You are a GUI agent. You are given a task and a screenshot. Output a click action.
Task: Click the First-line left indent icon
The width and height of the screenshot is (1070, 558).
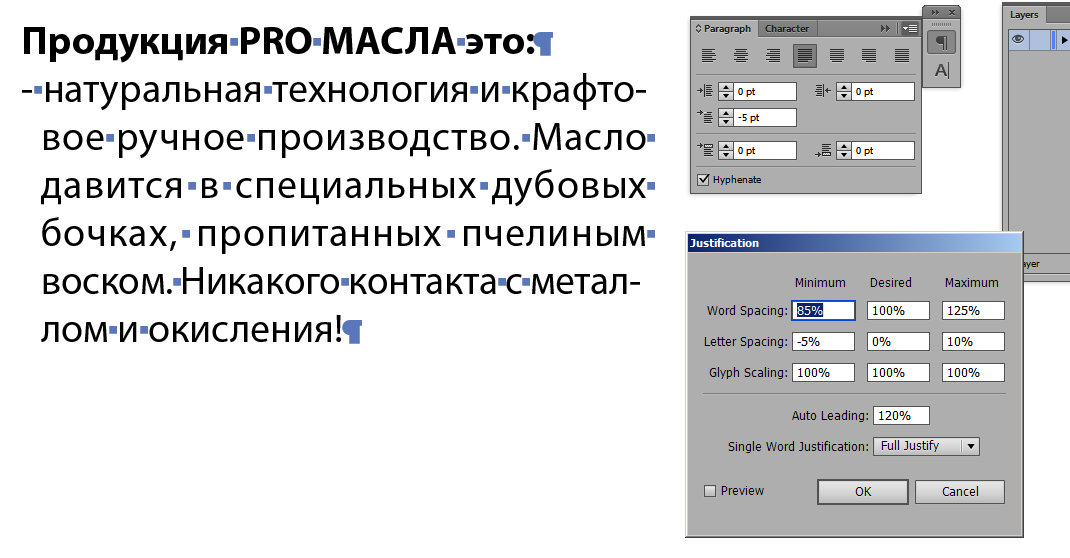tap(705, 117)
